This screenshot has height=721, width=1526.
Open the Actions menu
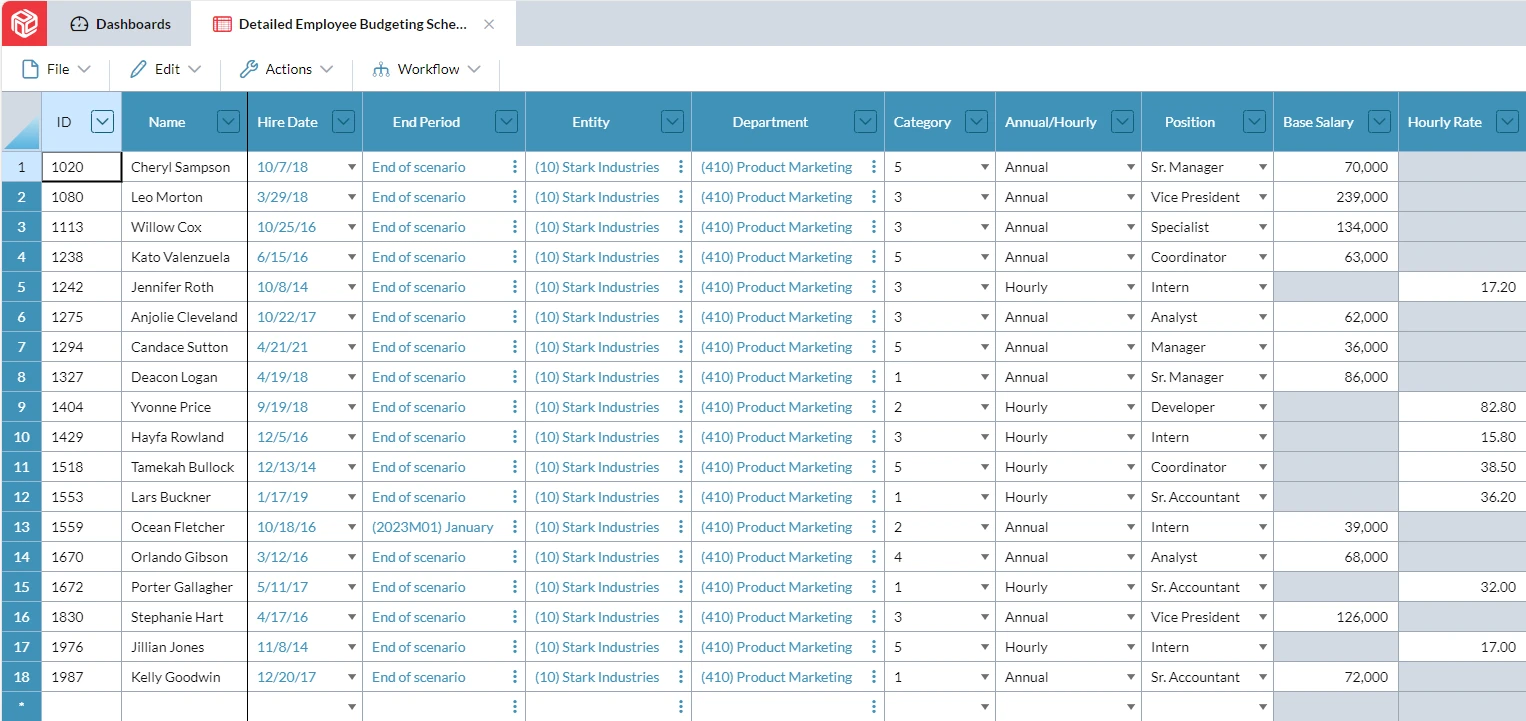click(x=287, y=69)
